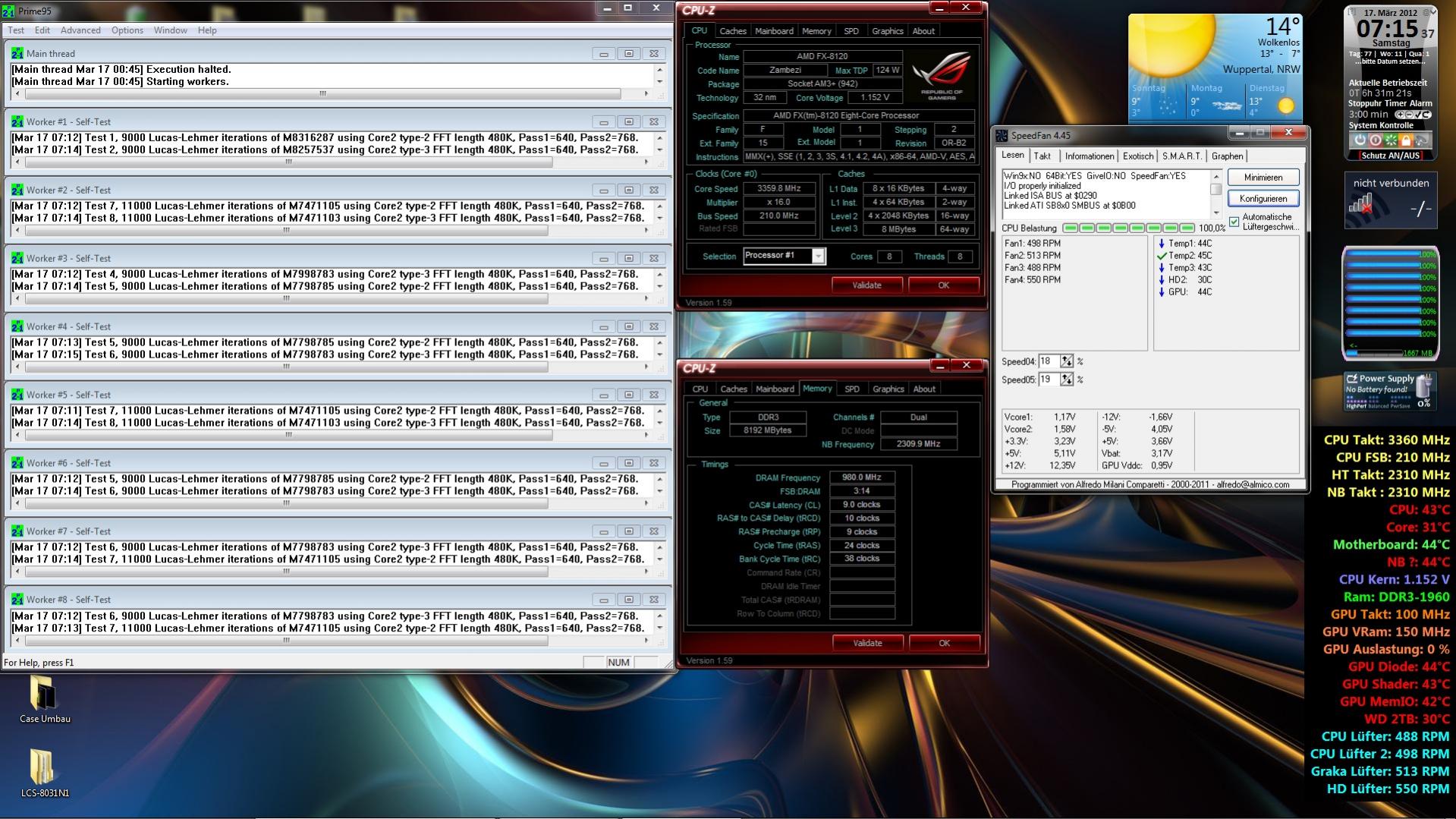The height and width of the screenshot is (819, 1456).
Task: Click the timer minus icon in clock gadget
Action: coord(1409,115)
